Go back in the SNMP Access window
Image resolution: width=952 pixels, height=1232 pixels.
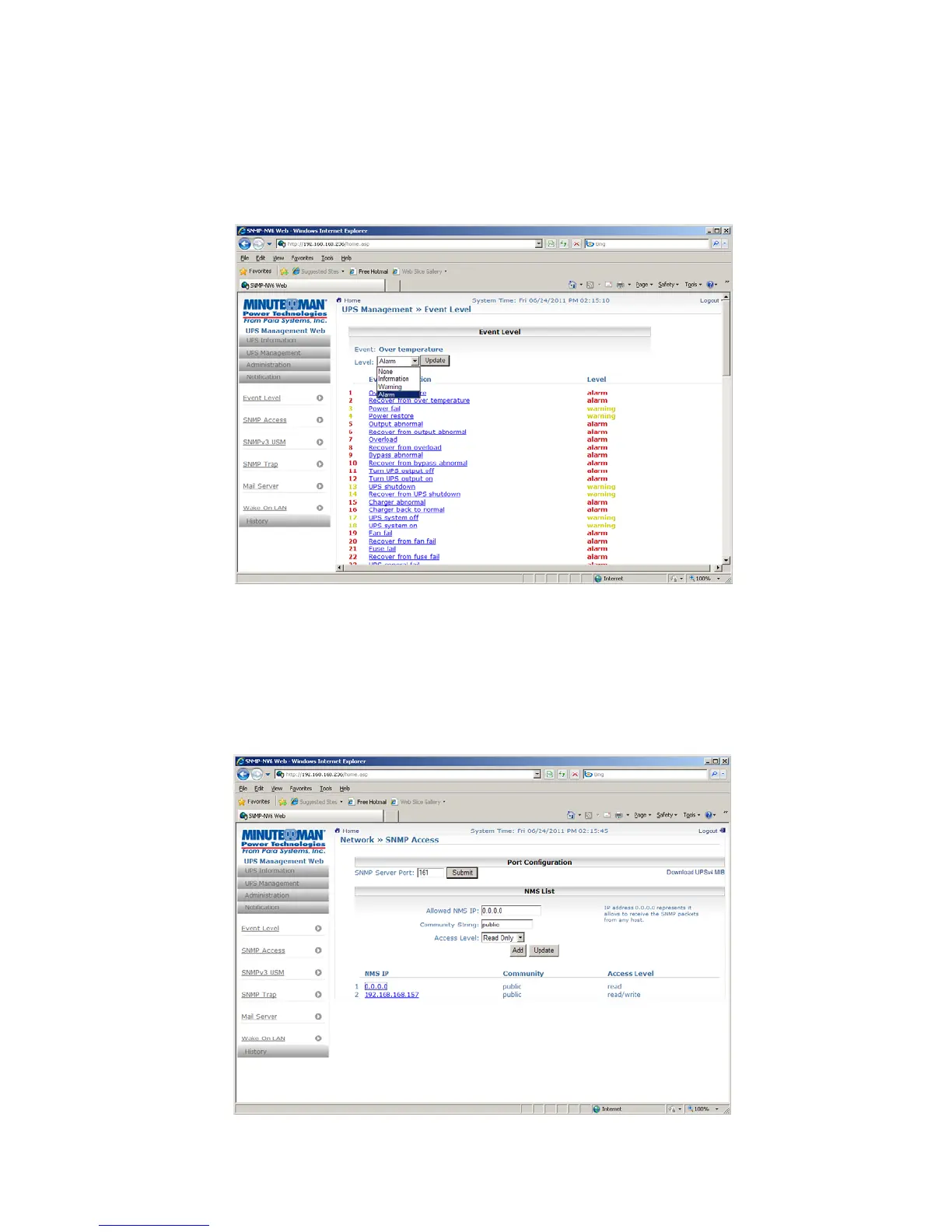tap(243, 774)
